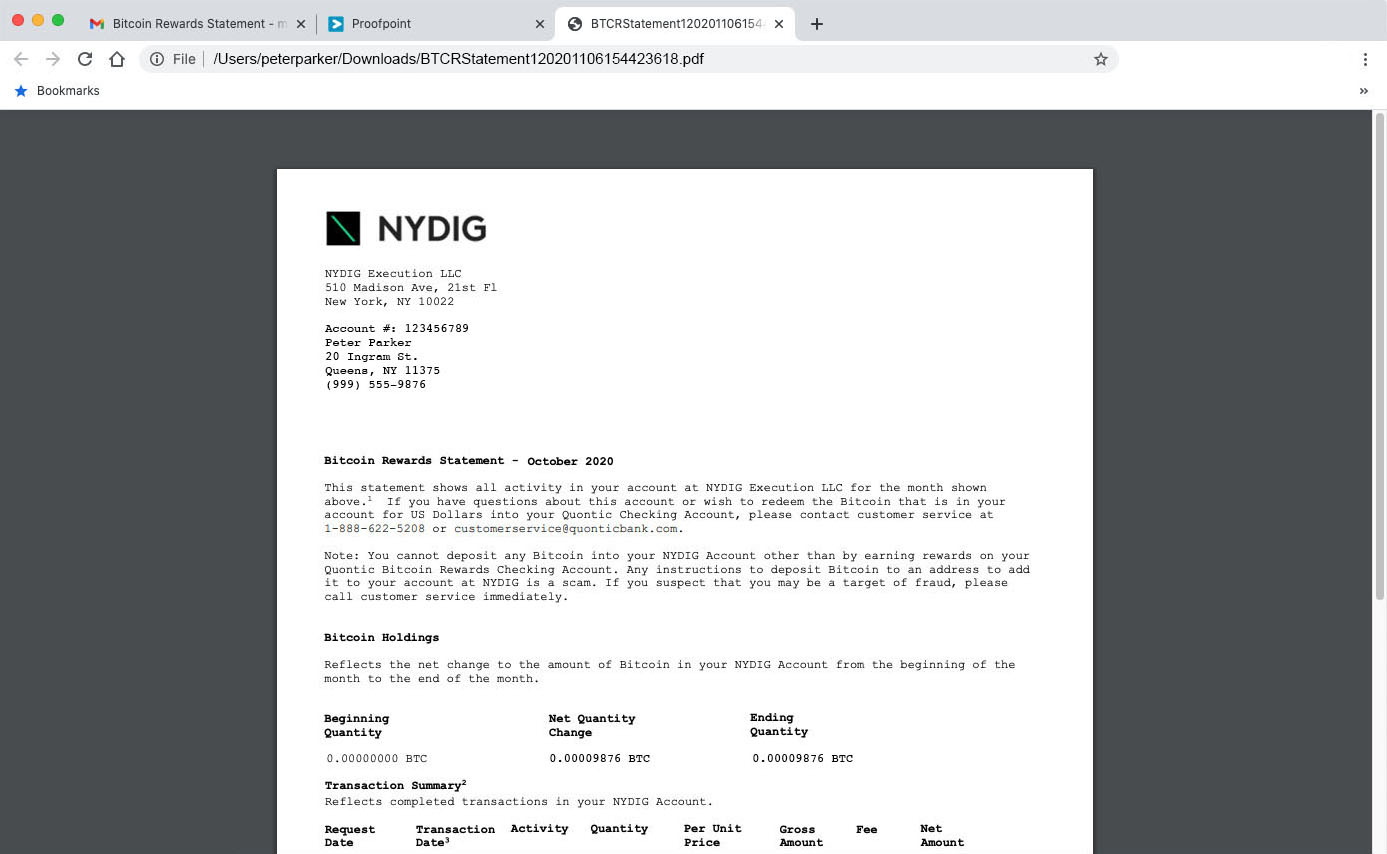The width and height of the screenshot is (1387, 854).
Task: Click the Bitcoin Holdings heading
Action: [381, 638]
